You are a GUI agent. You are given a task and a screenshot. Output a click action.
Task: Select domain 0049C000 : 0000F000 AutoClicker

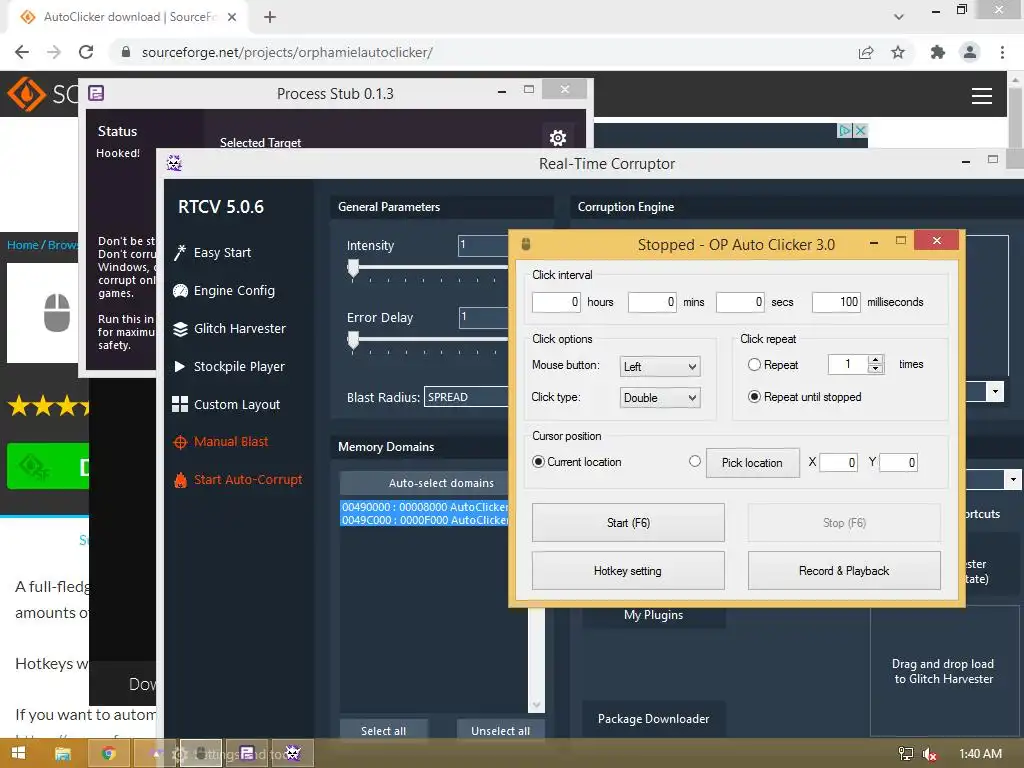pos(424,520)
